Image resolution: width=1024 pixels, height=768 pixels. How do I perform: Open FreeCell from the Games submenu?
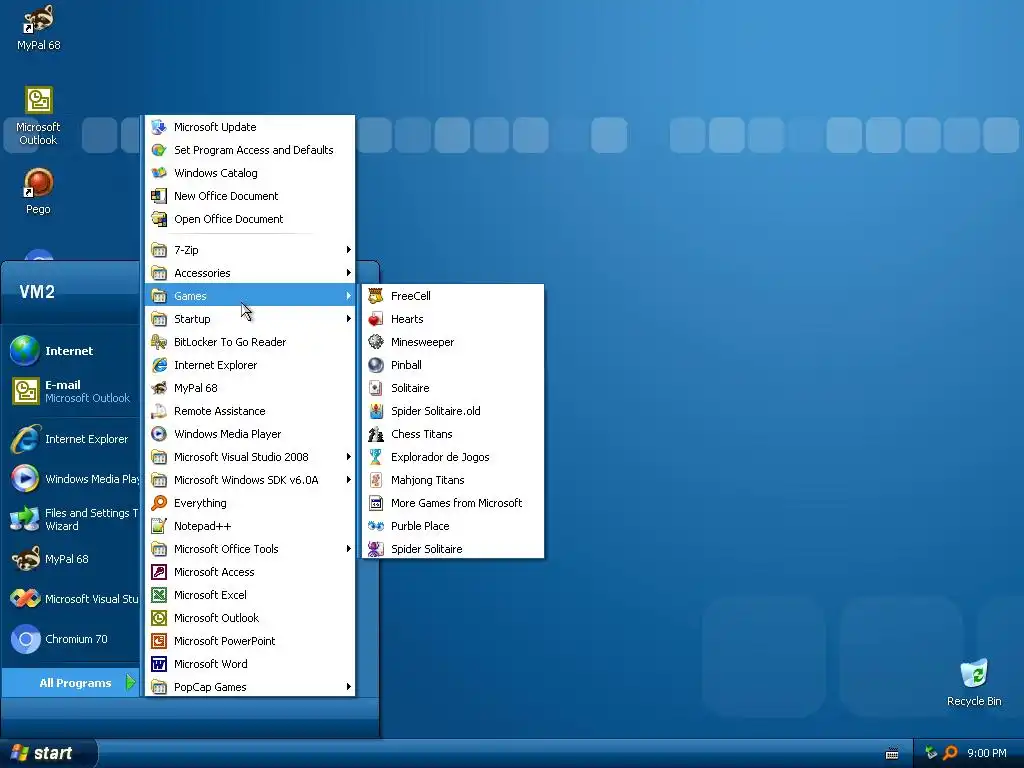pos(453,296)
